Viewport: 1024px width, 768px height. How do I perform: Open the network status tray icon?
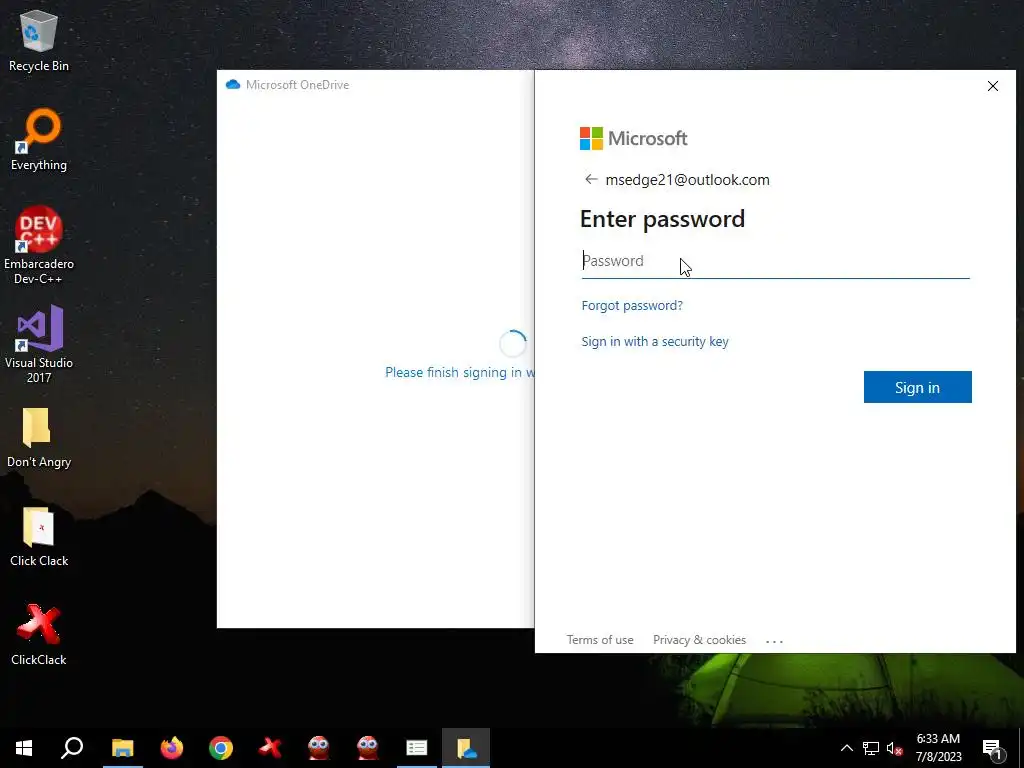(x=871, y=748)
